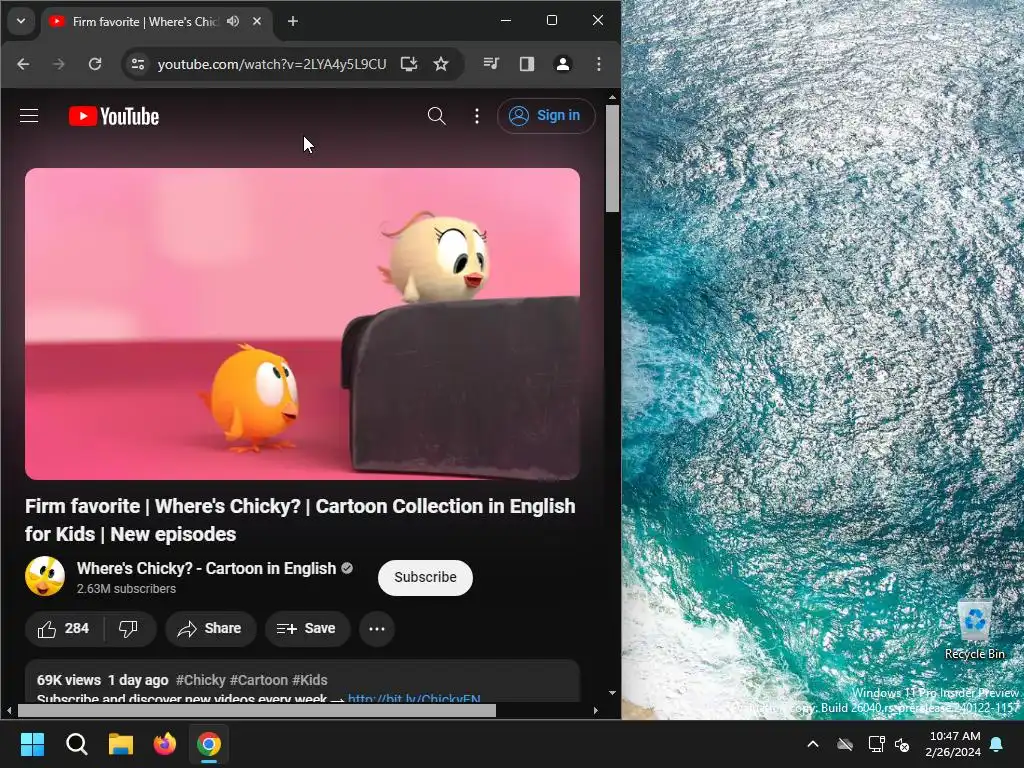Click the install app icon in address bar
The width and height of the screenshot is (1024, 768).
409,64
